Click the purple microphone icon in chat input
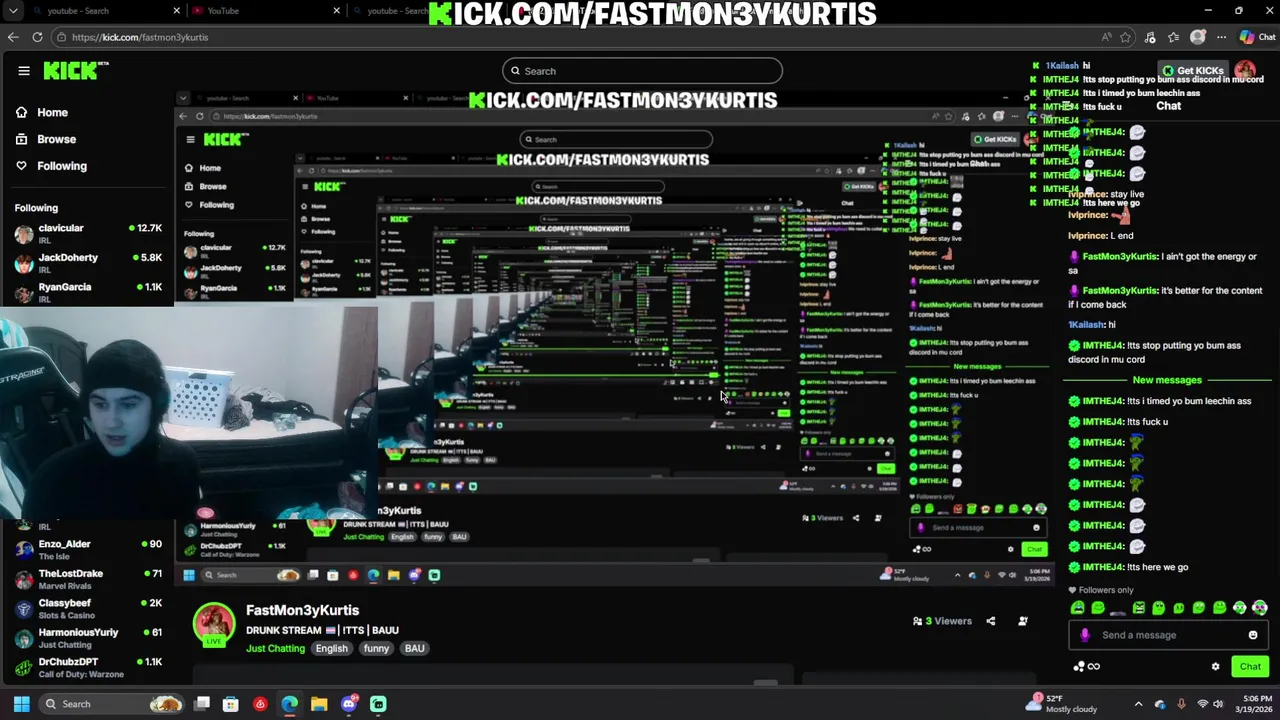Image resolution: width=1280 pixels, height=720 pixels. 1085,635
